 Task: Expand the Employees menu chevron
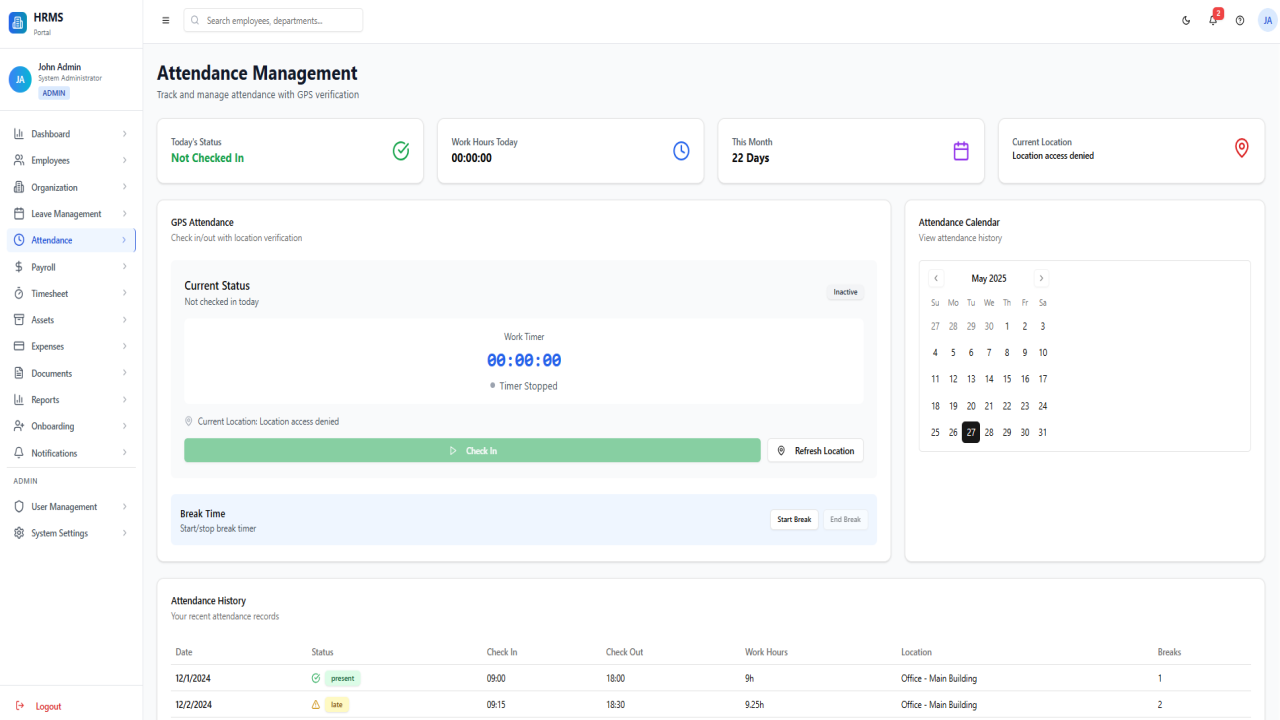124,160
